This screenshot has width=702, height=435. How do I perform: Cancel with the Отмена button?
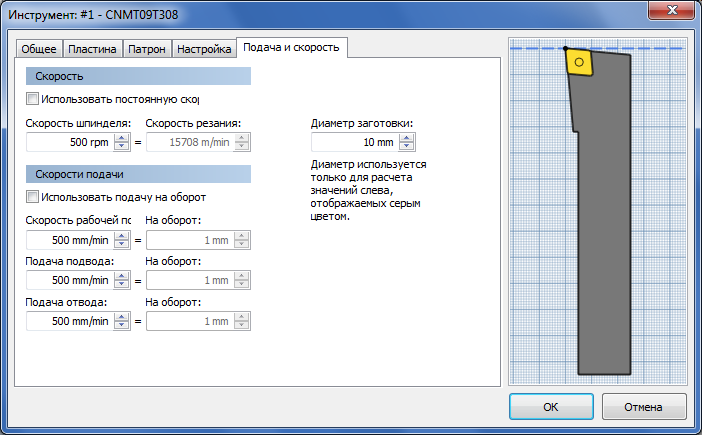(644, 407)
